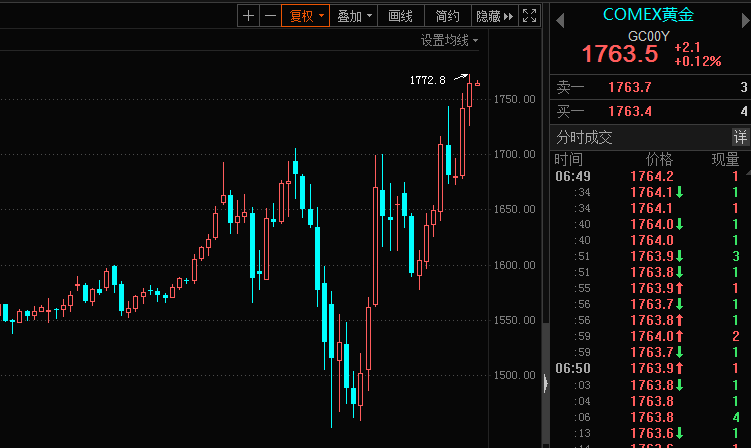751x448 pixels.
Task: Toggle the 画线 drawing mode
Action: tap(400, 15)
